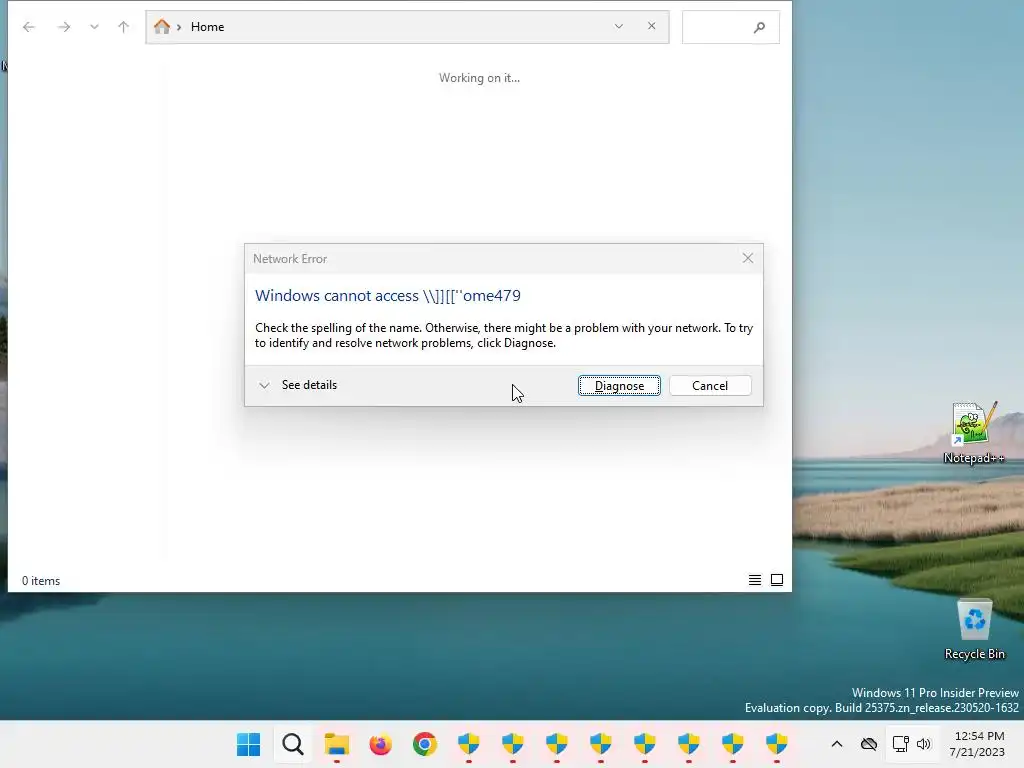Switch to large thumbnails view
The image size is (1024, 768).
(776, 580)
